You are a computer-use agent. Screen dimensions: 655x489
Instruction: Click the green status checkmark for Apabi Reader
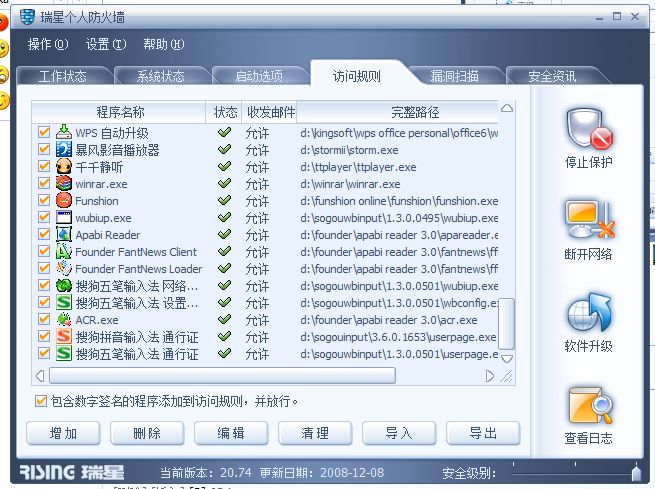(x=224, y=234)
